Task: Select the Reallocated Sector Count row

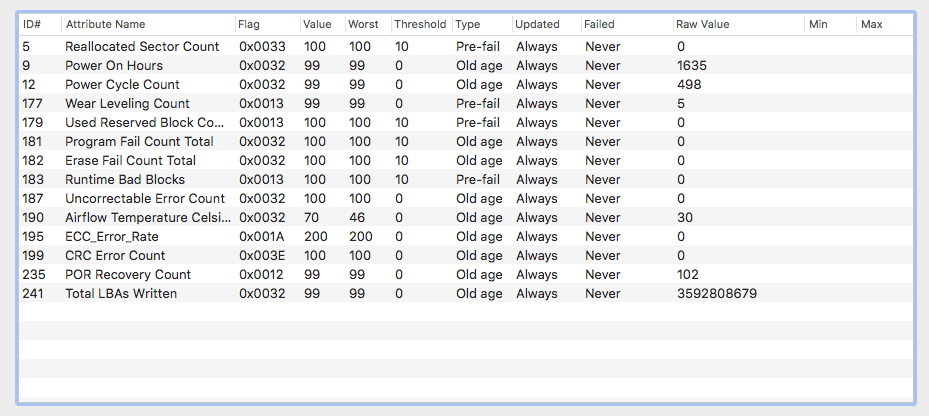Action: 466,46
